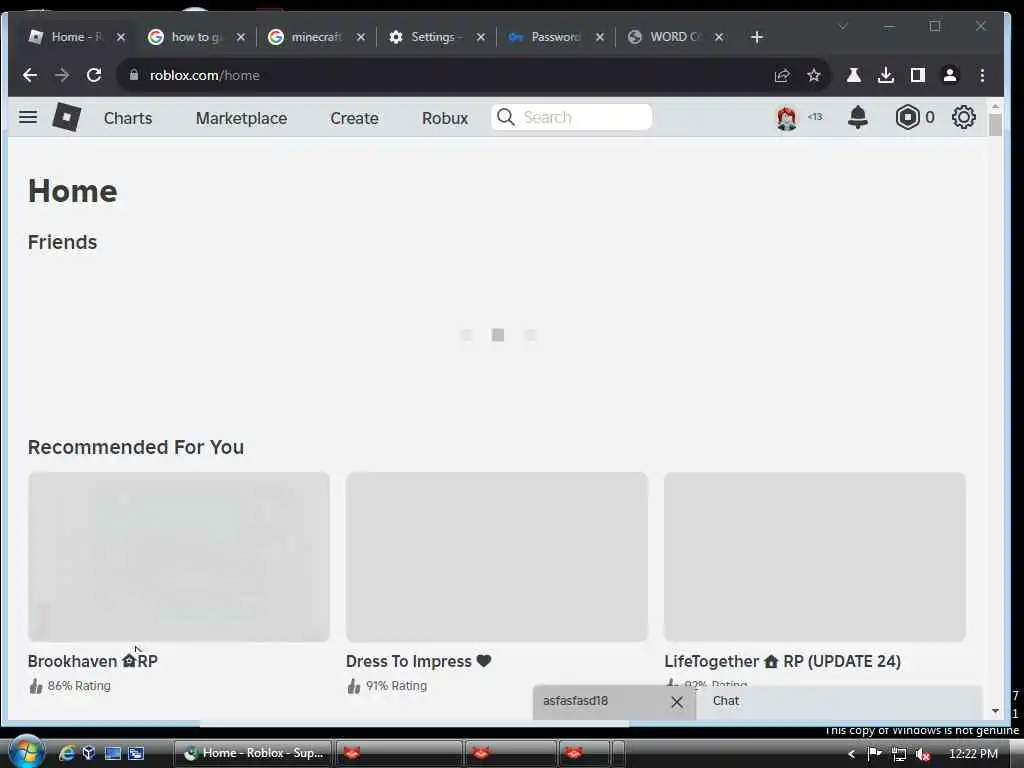Open the Chrome profile icon
This screenshot has height=768, width=1024.
pyautogui.click(x=950, y=75)
